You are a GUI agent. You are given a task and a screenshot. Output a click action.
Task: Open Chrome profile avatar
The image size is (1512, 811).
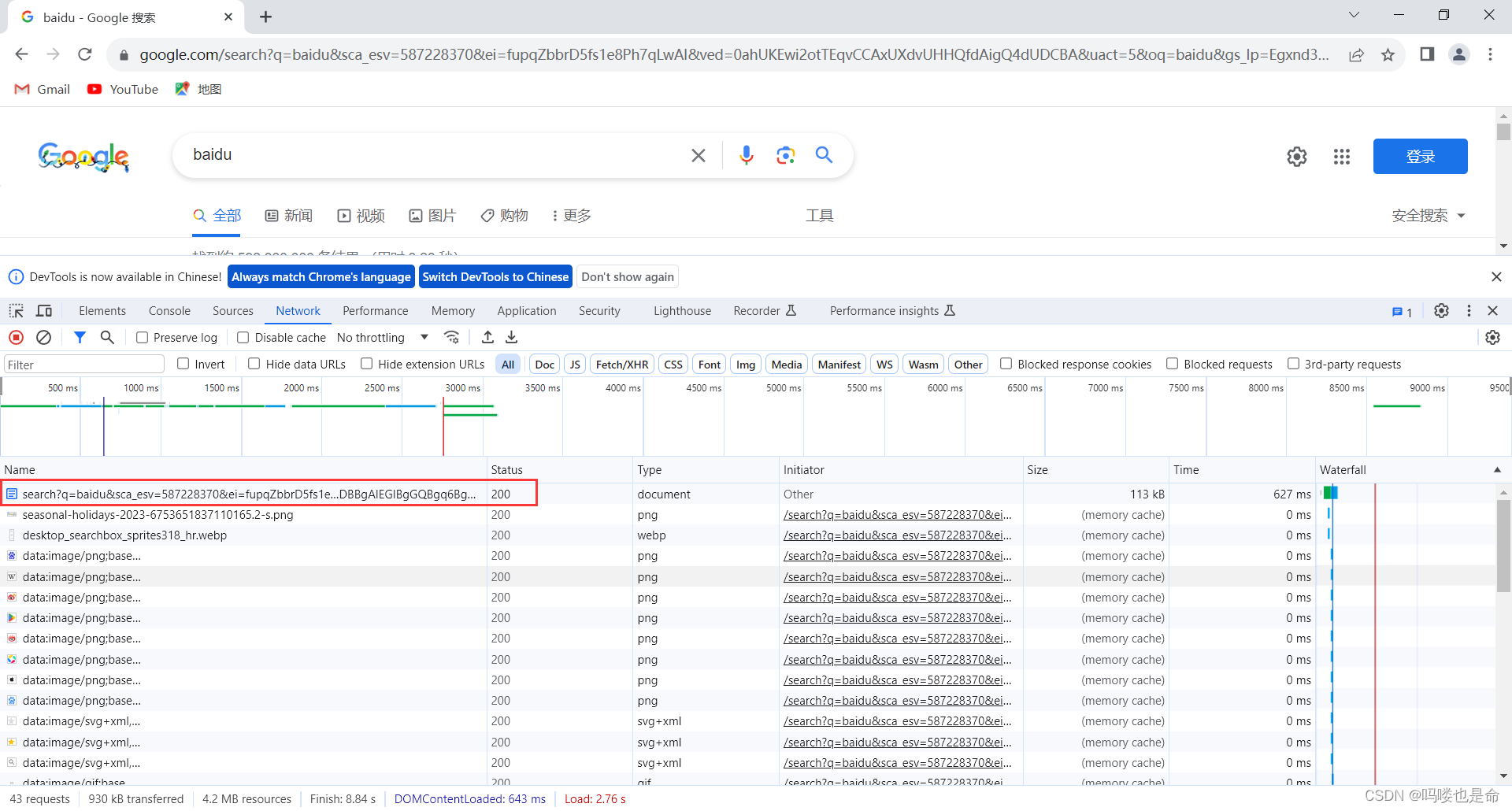click(x=1459, y=54)
